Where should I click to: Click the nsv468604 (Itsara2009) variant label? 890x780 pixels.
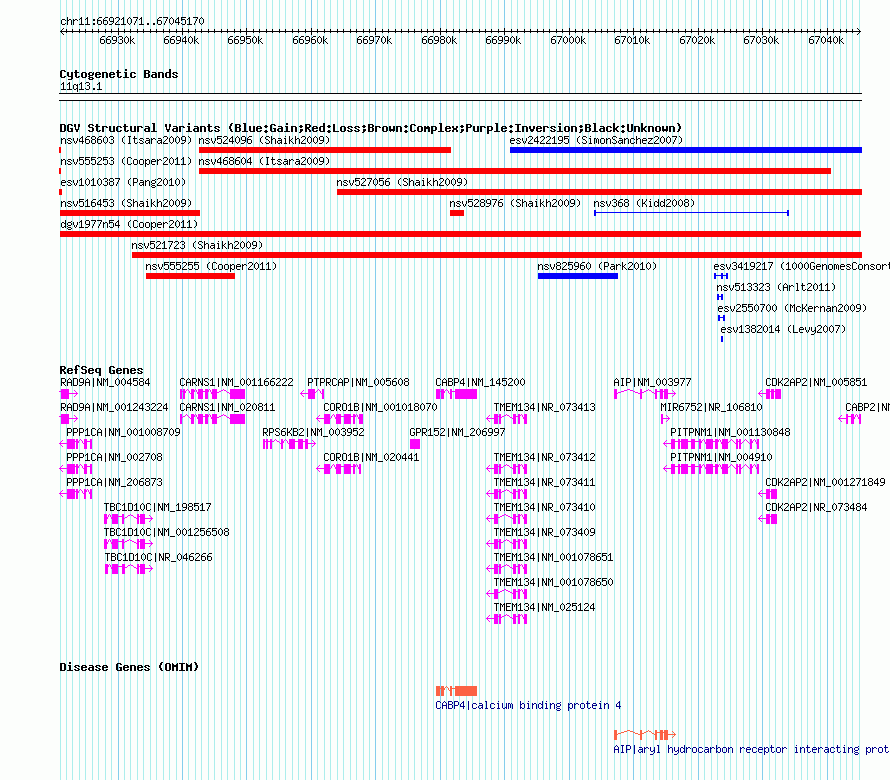pyautogui.click(x=264, y=161)
